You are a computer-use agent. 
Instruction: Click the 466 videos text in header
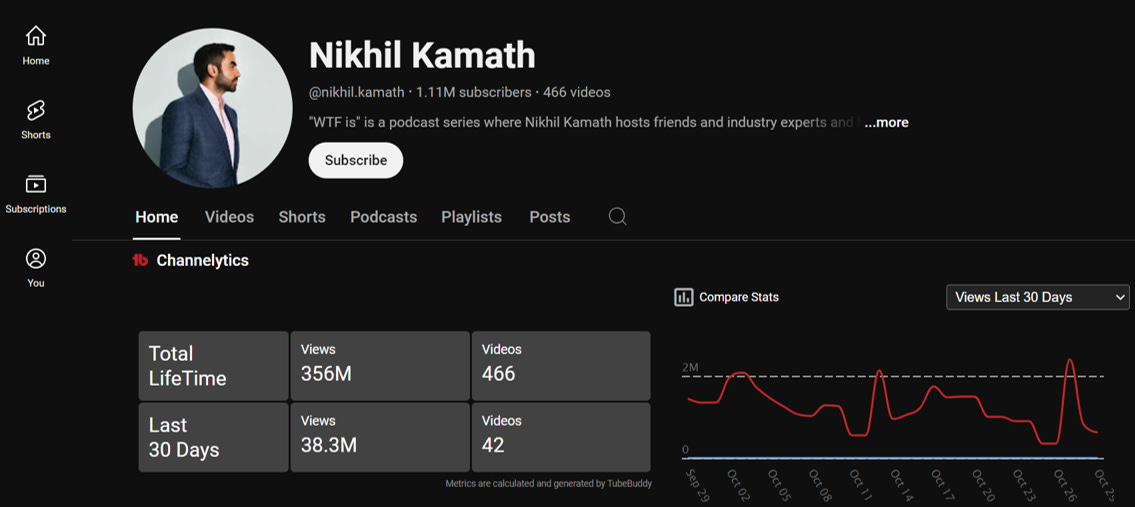pos(577,93)
